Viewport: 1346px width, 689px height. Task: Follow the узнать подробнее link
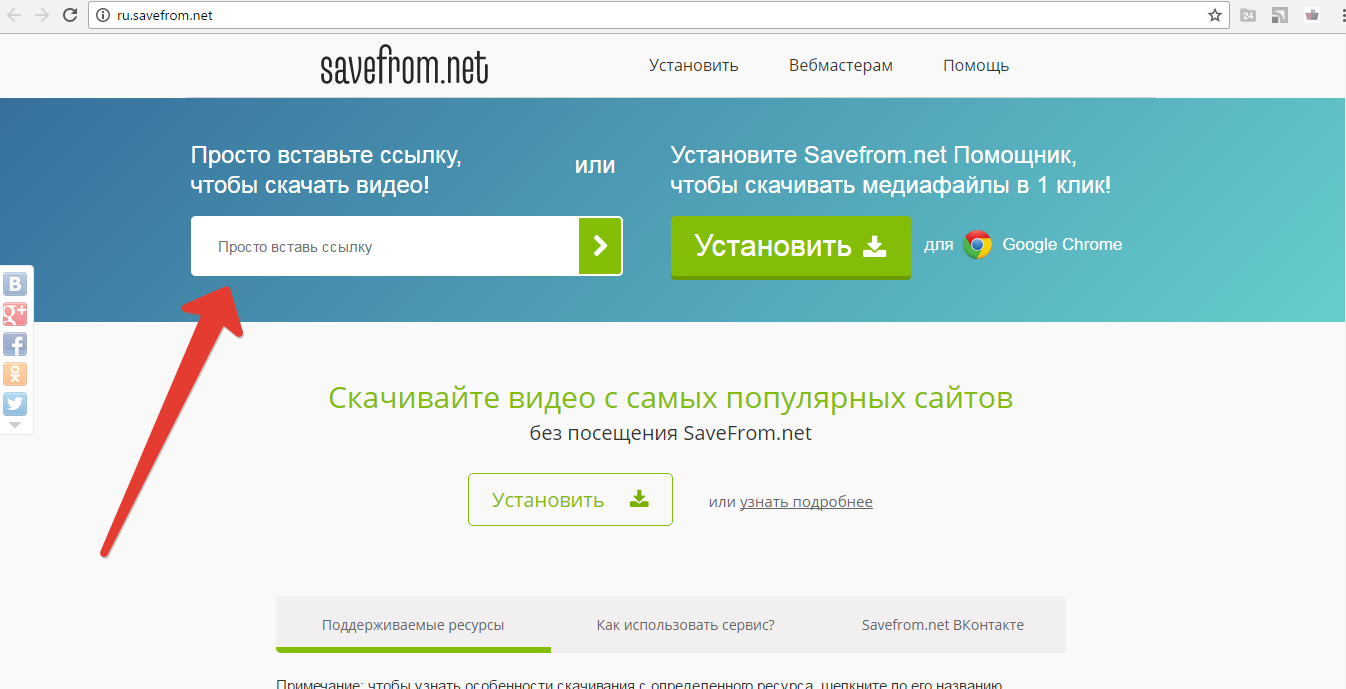tap(806, 502)
